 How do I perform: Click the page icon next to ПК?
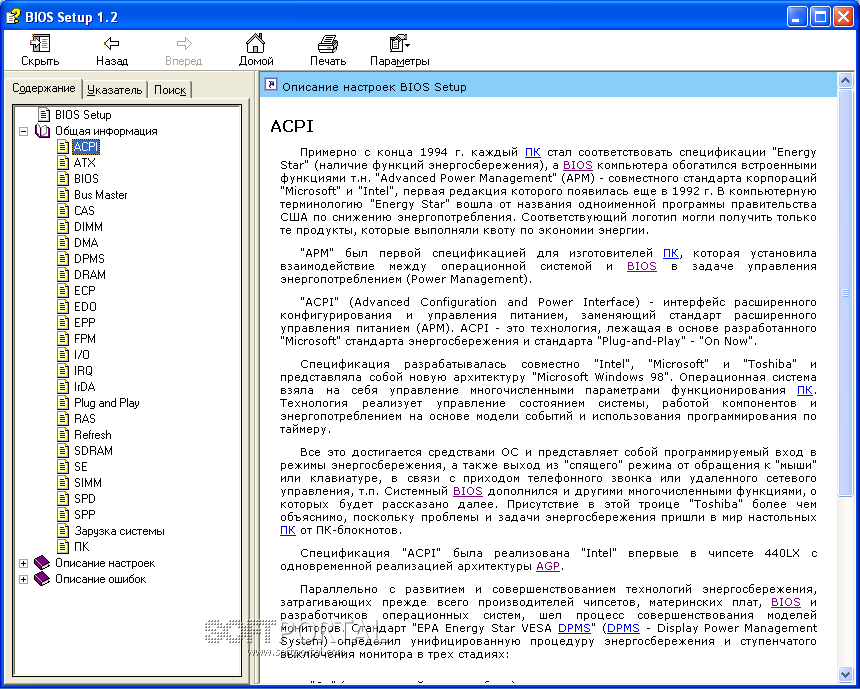tap(64, 547)
